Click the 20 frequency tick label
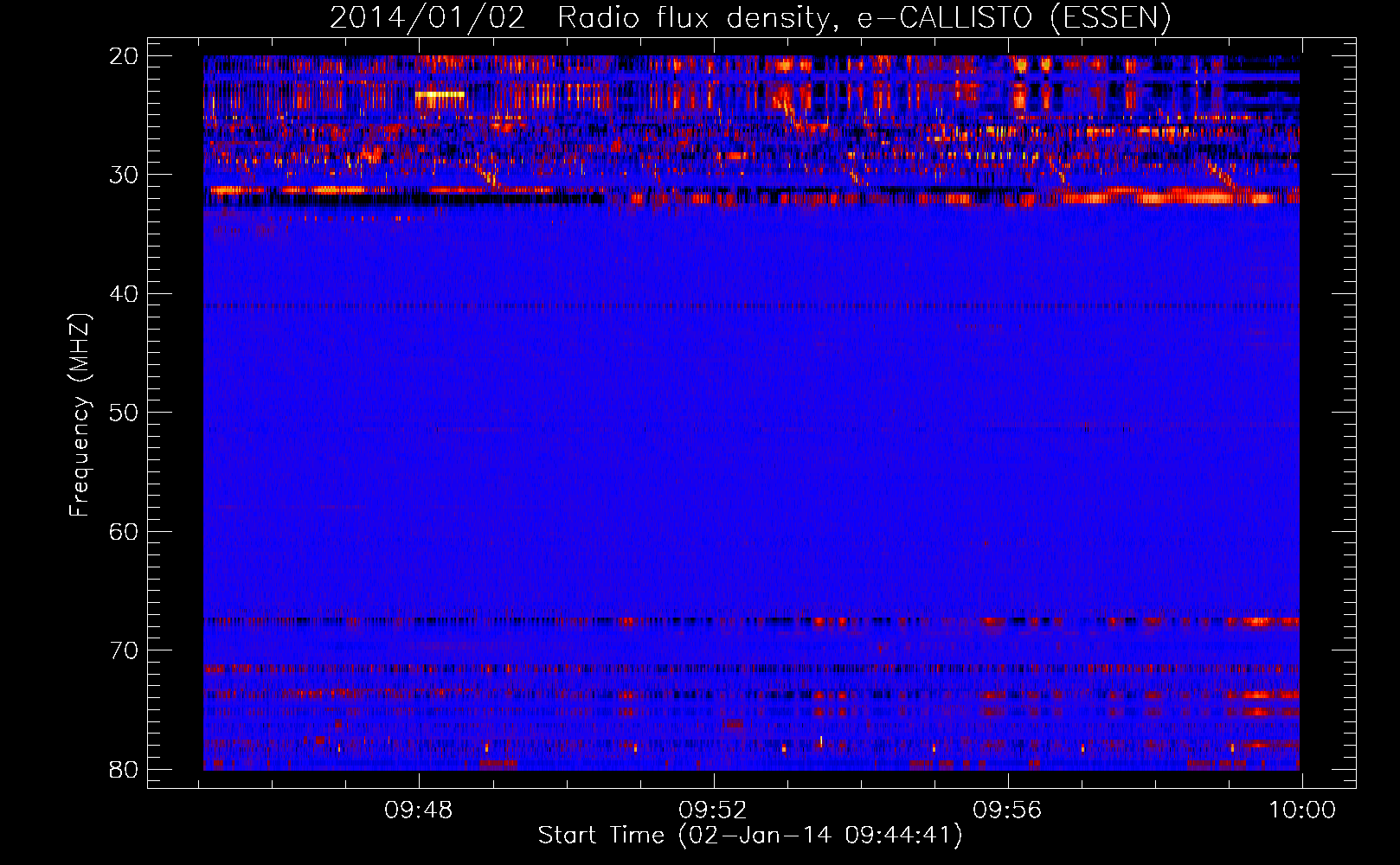 pos(124,56)
